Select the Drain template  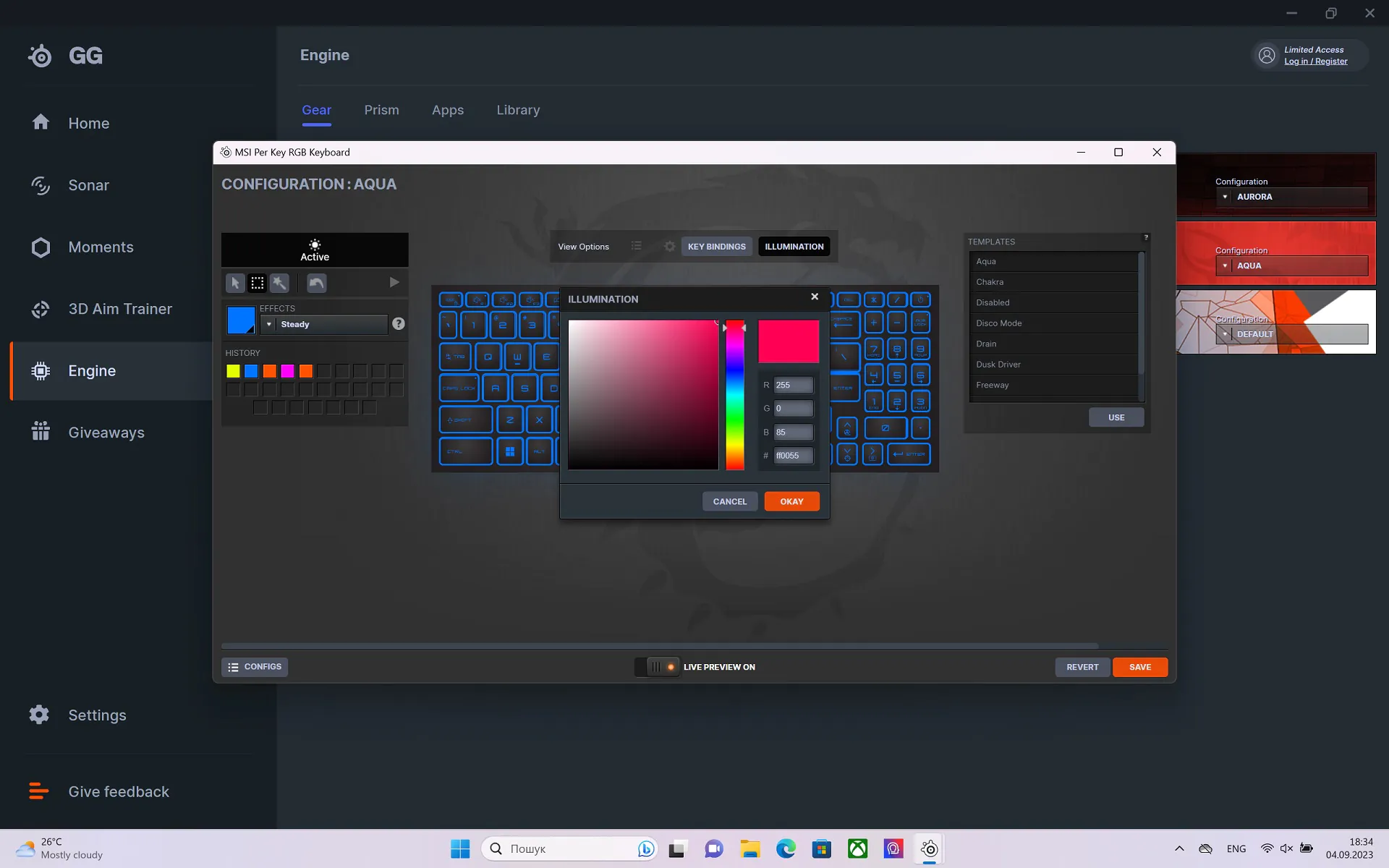click(x=1053, y=344)
